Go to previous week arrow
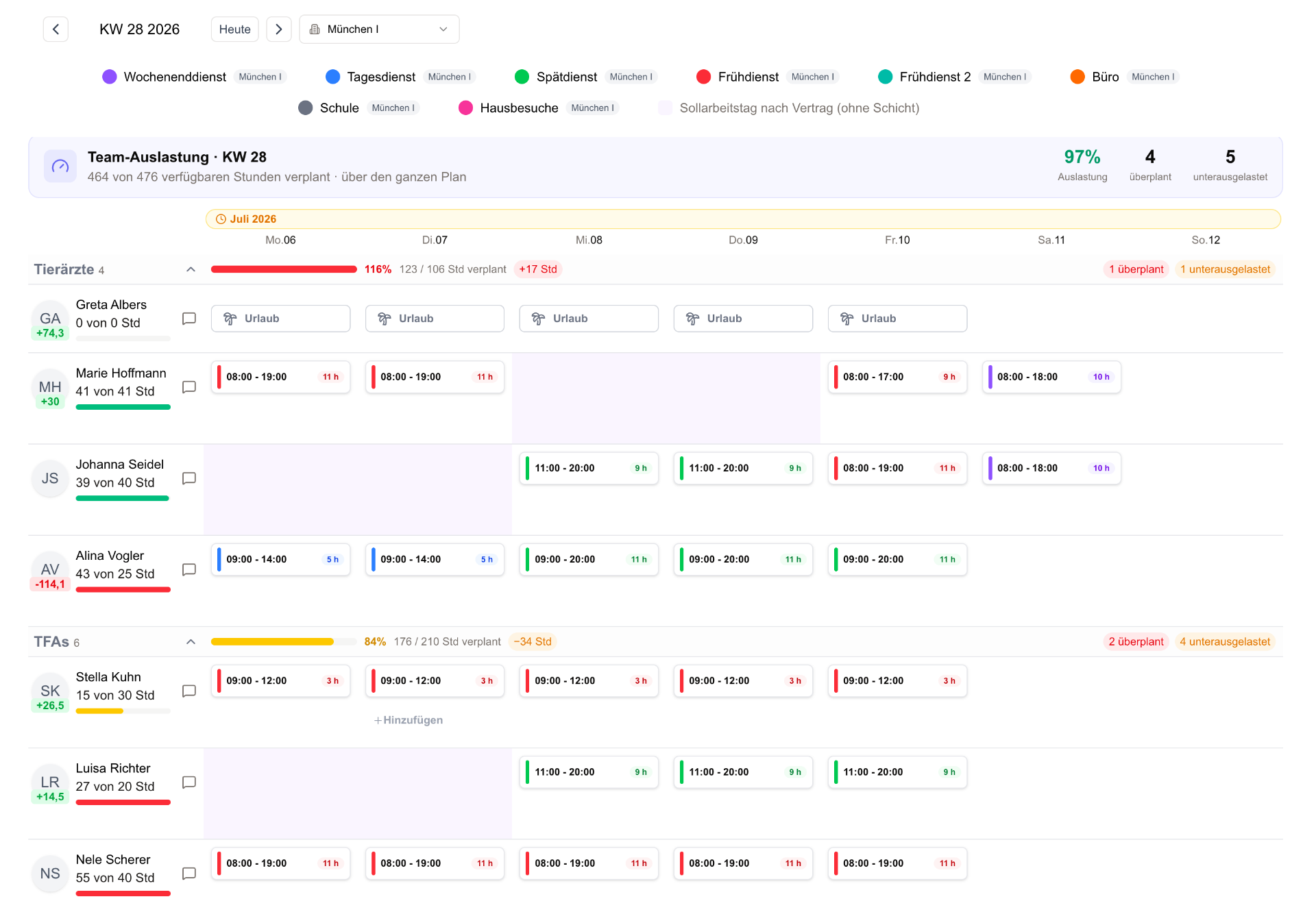The width and height of the screenshot is (1316, 899). (x=56, y=29)
